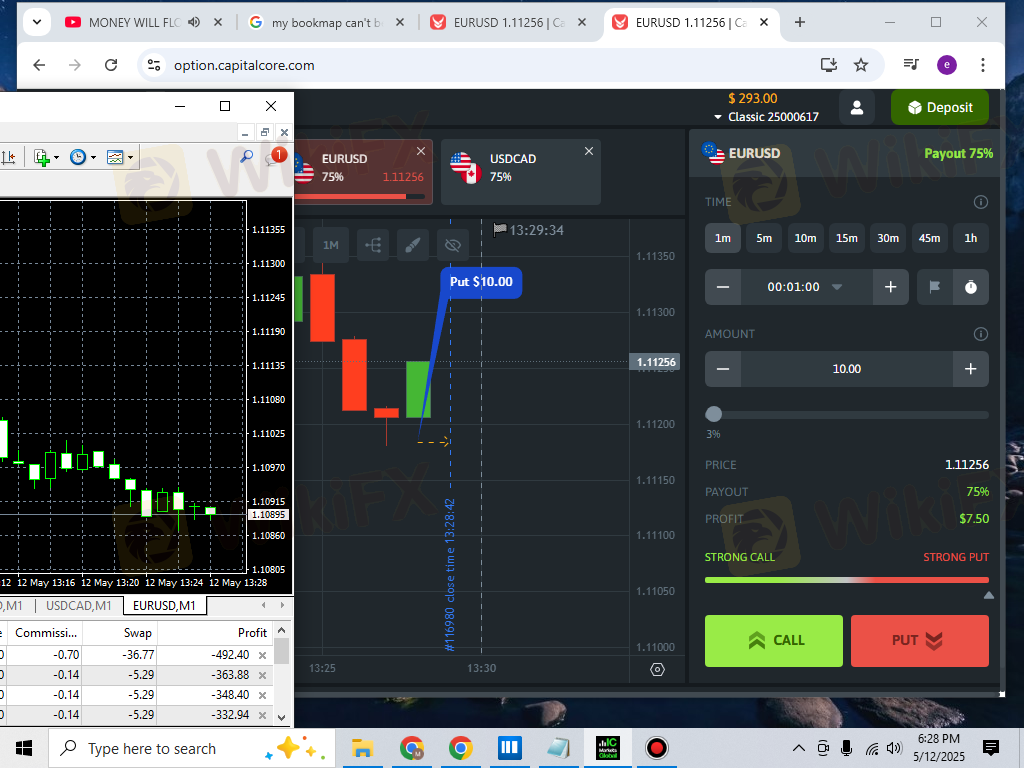Close the USDCAD asset card

pyautogui.click(x=589, y=151)
